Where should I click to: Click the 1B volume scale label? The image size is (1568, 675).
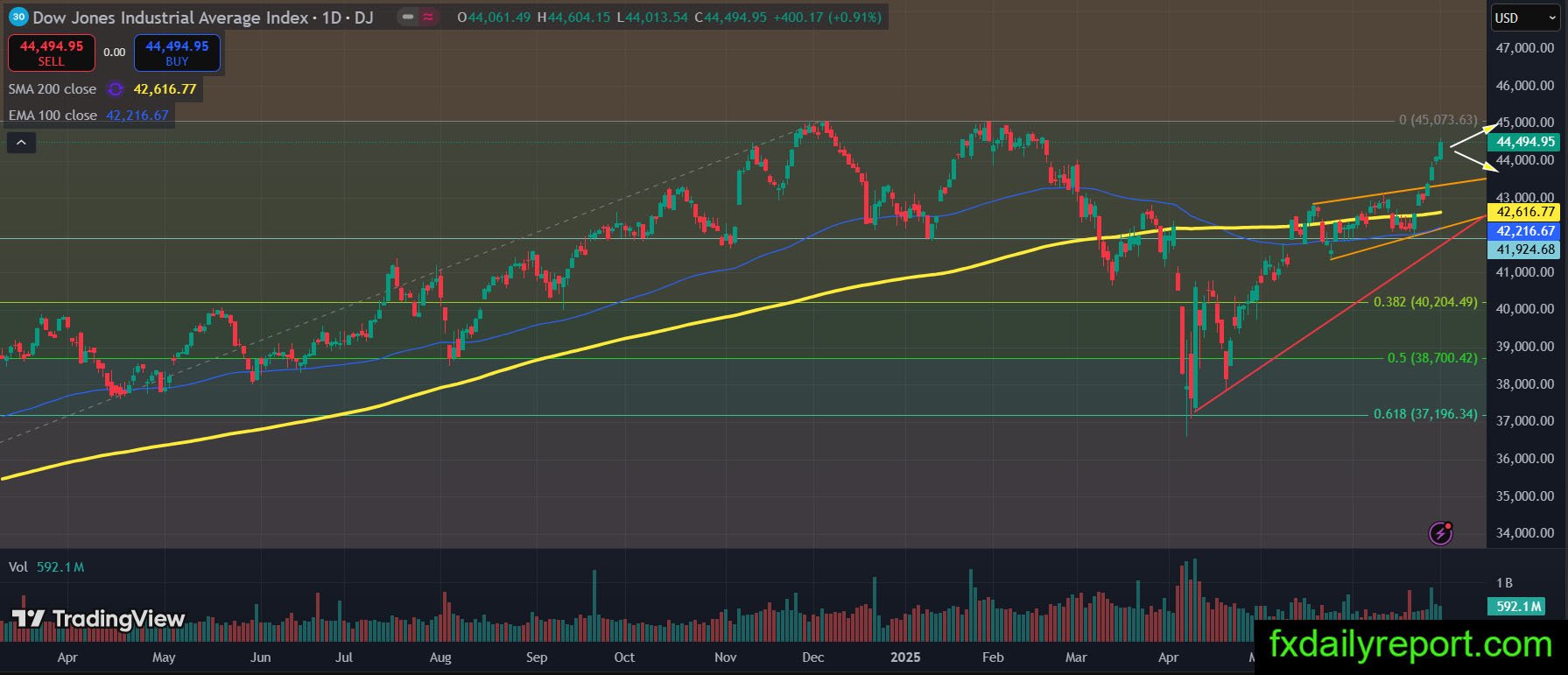coord(1504,583)
